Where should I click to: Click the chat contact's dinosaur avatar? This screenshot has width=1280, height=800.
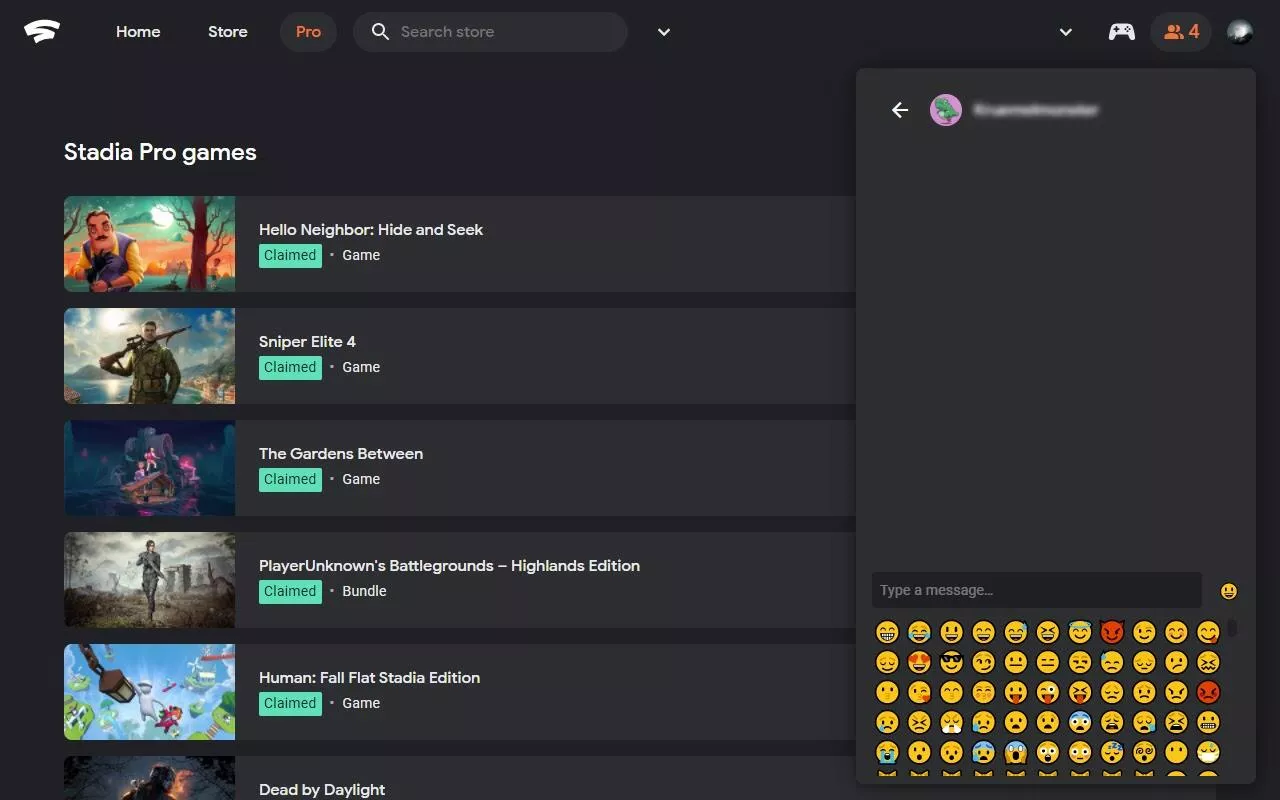point(946,110)
